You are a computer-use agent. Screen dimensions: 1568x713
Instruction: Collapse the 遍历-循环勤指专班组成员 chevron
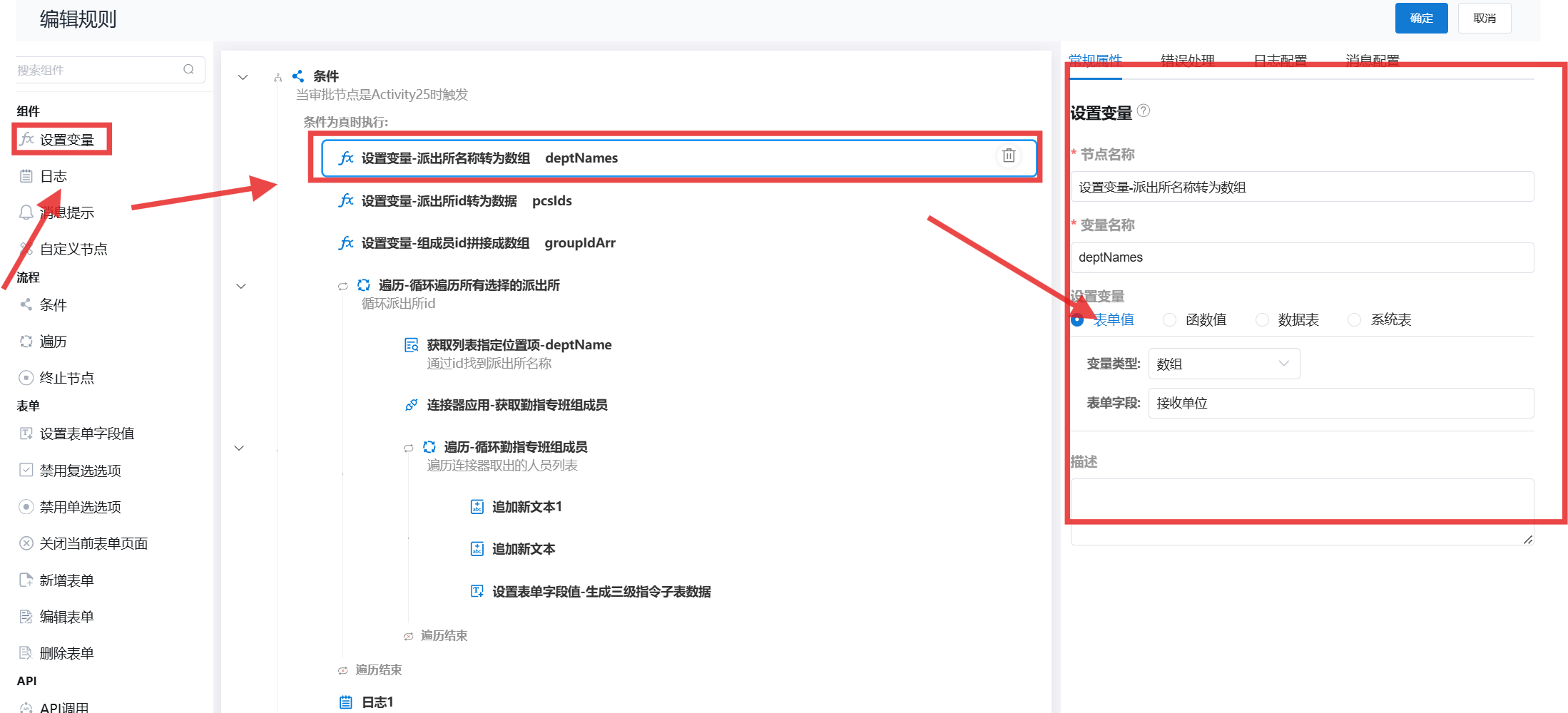(x=239, y=448)
